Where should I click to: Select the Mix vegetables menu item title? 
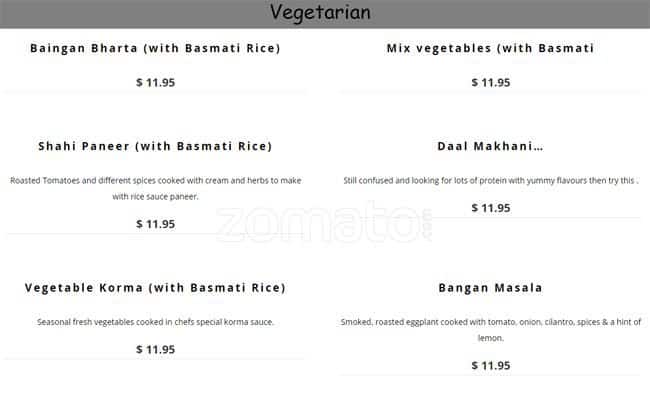[490, 48]
